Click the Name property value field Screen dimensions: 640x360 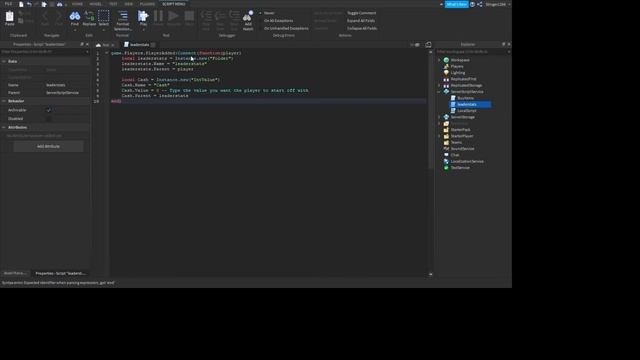click(67, 85)
